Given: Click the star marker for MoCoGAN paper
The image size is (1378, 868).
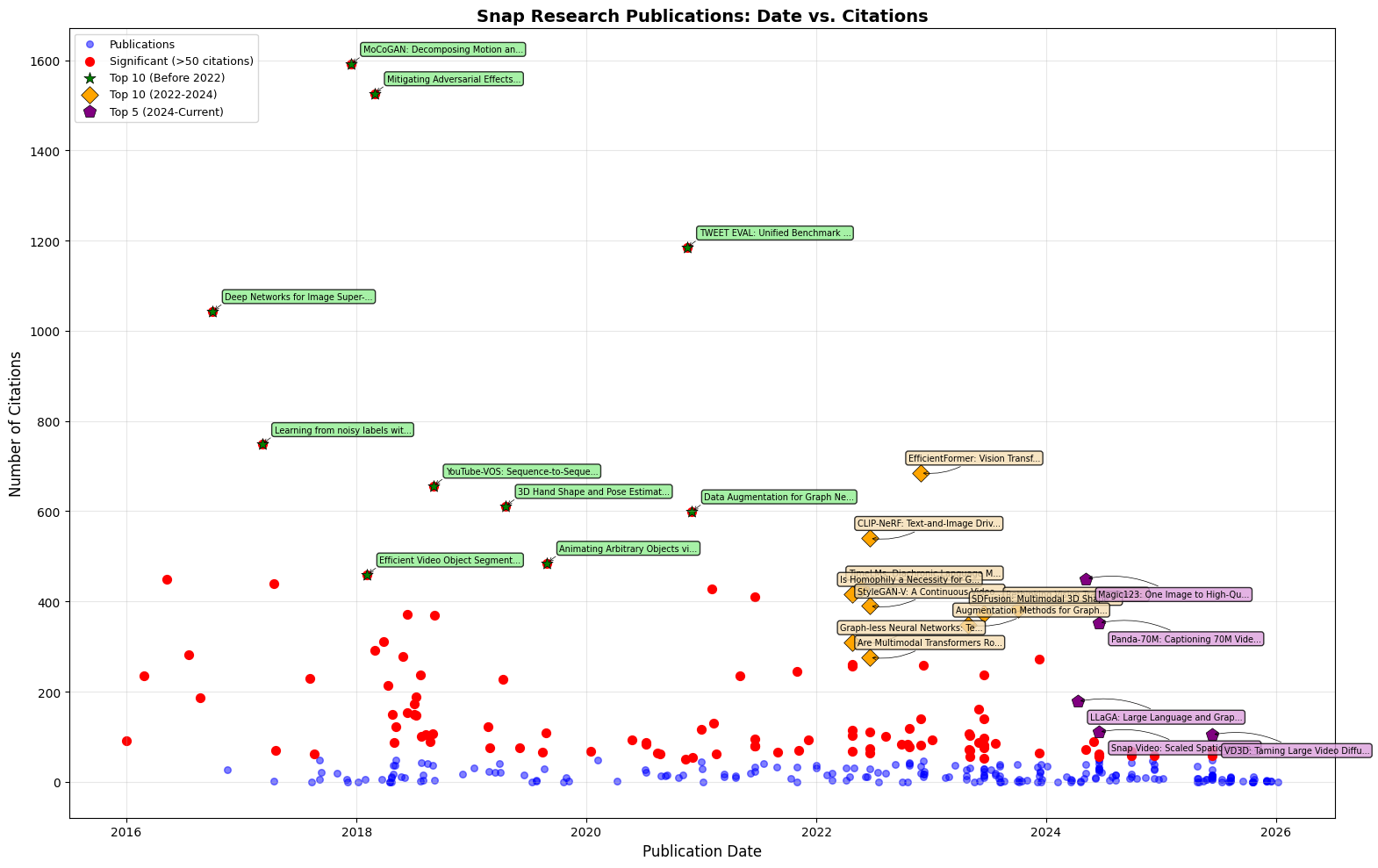Looking at the screenshot, I should 351,64.
